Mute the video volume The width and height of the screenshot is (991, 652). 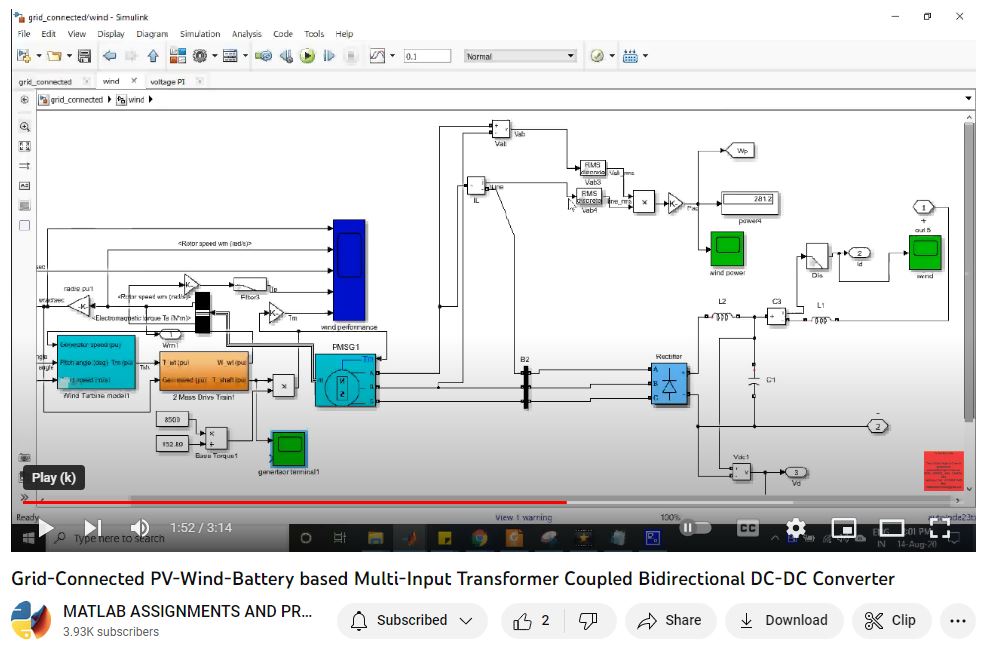140,527
